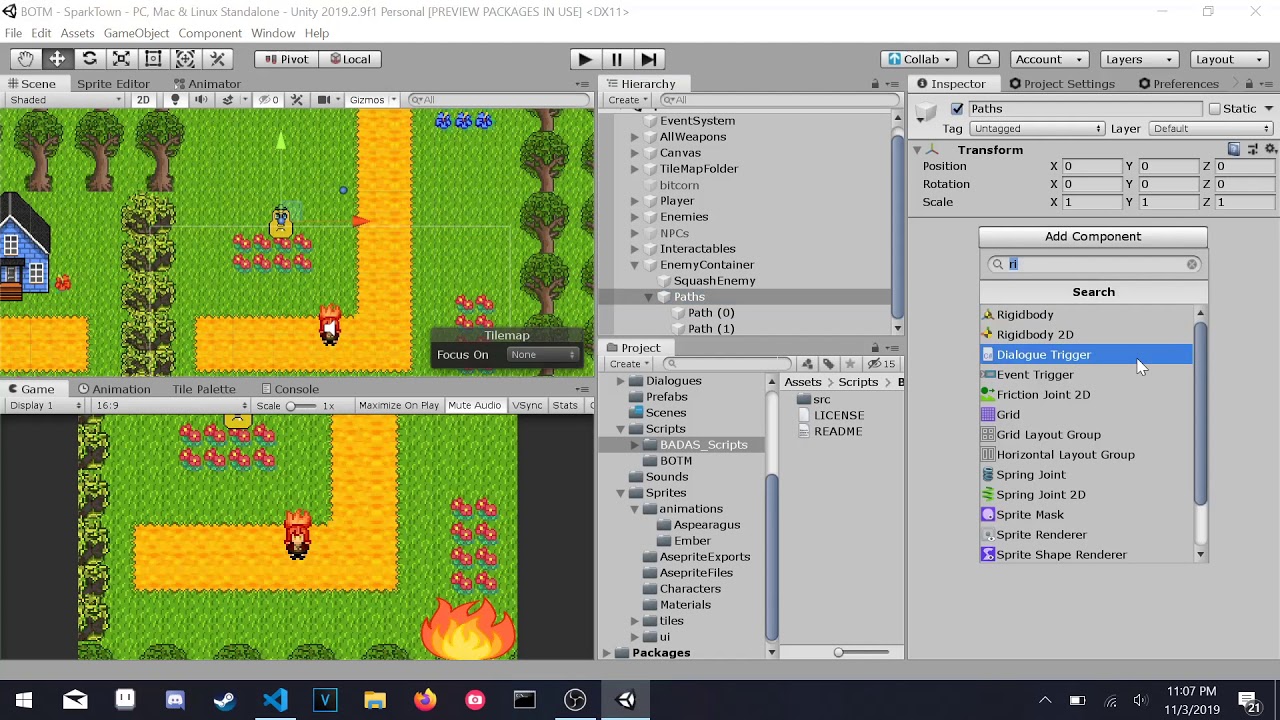Launch Steam from the taskbar
Viewport: 1280px width, 720px height.
[225, 700]
